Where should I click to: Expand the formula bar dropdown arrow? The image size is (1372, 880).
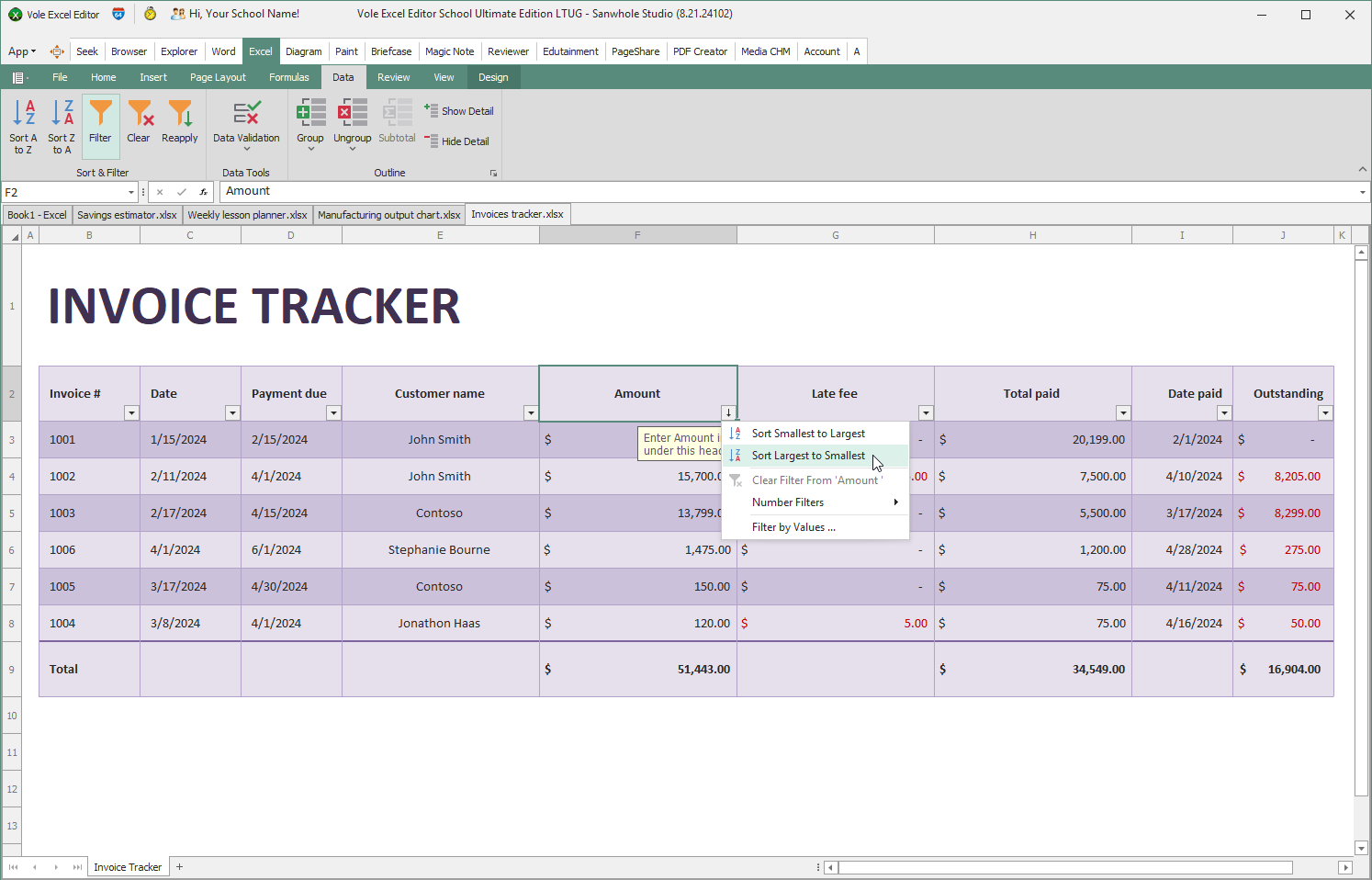pyautogui.click(x=1362, y=192)
